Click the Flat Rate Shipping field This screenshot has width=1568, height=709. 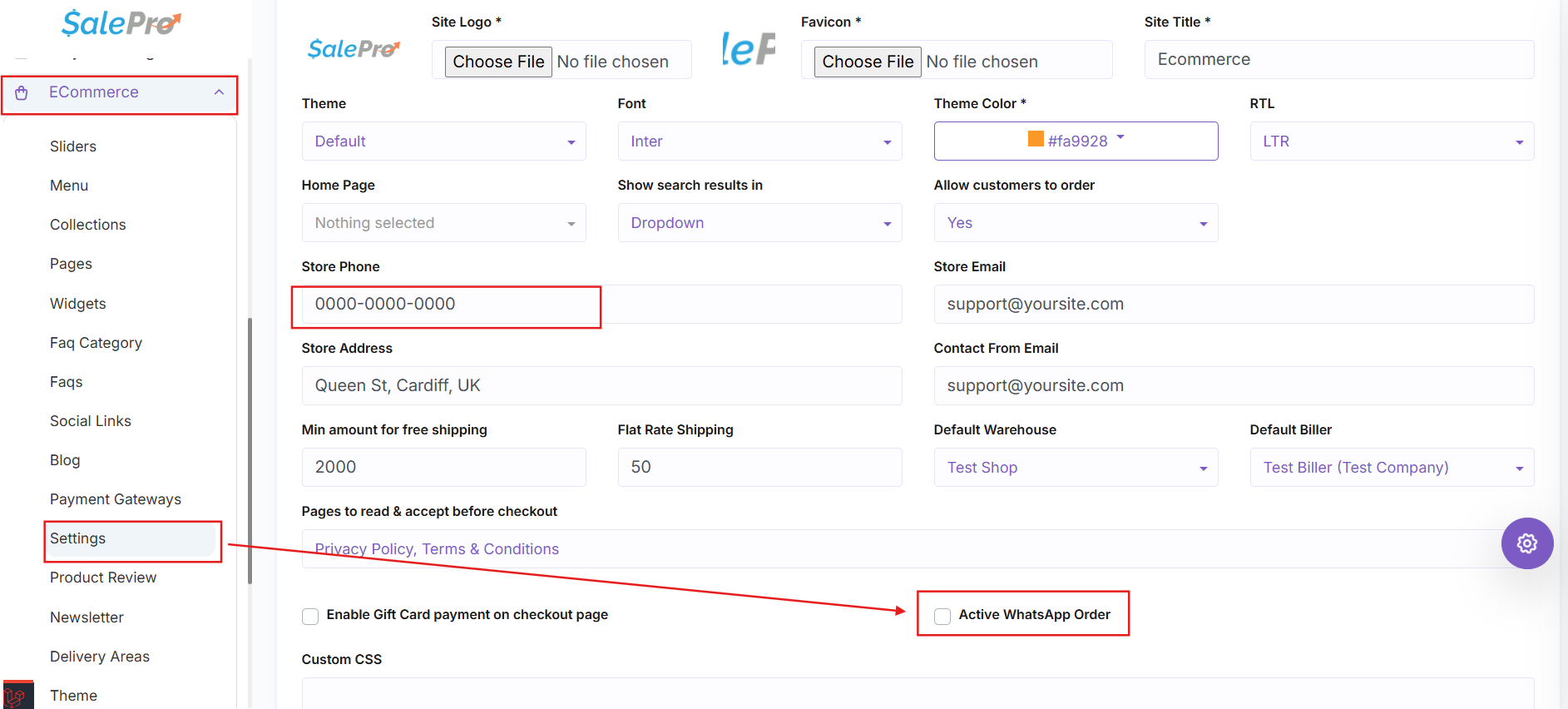pos(759,468)
